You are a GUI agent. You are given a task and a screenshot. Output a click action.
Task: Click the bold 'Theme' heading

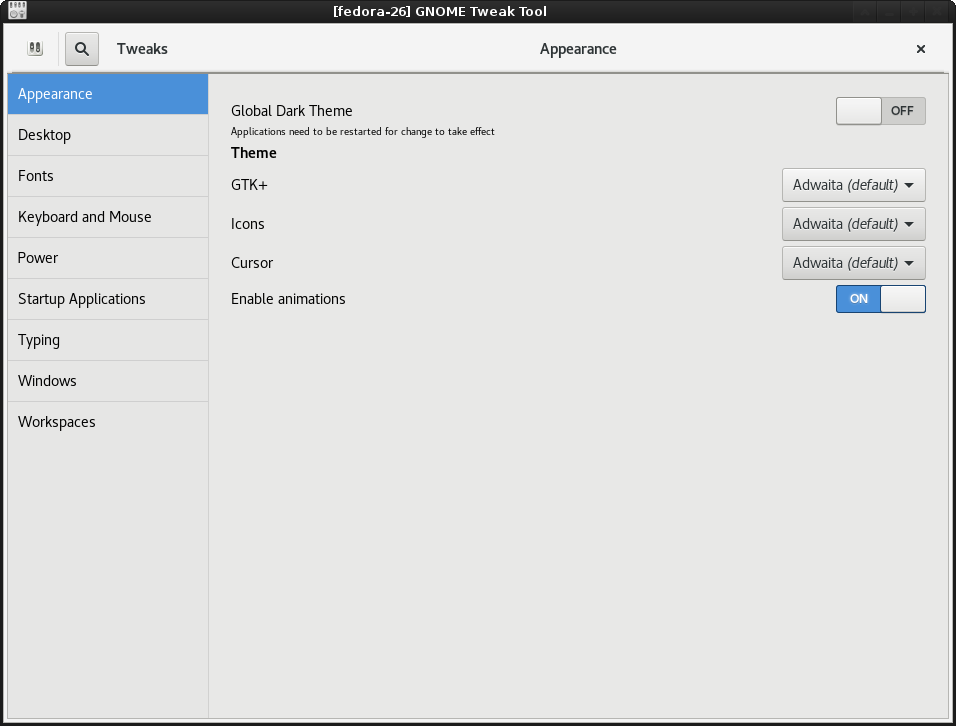[254, 153]
